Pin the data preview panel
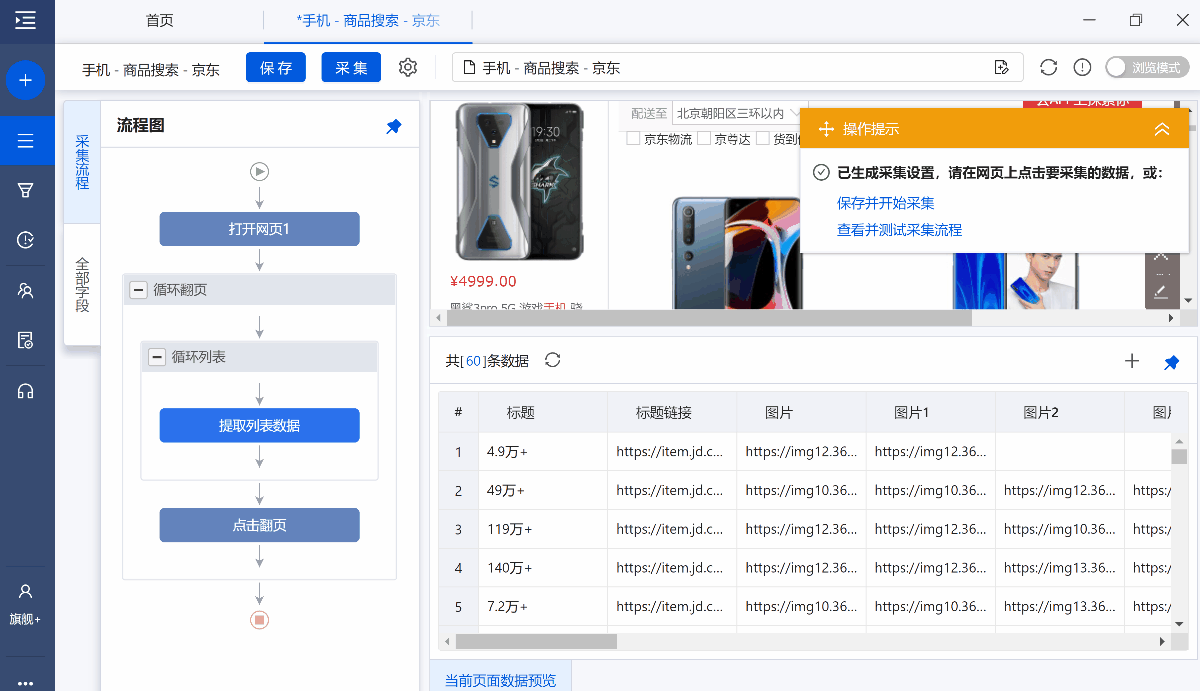This screenshot has width=1200, height=691. click(x=1171, y=362)
